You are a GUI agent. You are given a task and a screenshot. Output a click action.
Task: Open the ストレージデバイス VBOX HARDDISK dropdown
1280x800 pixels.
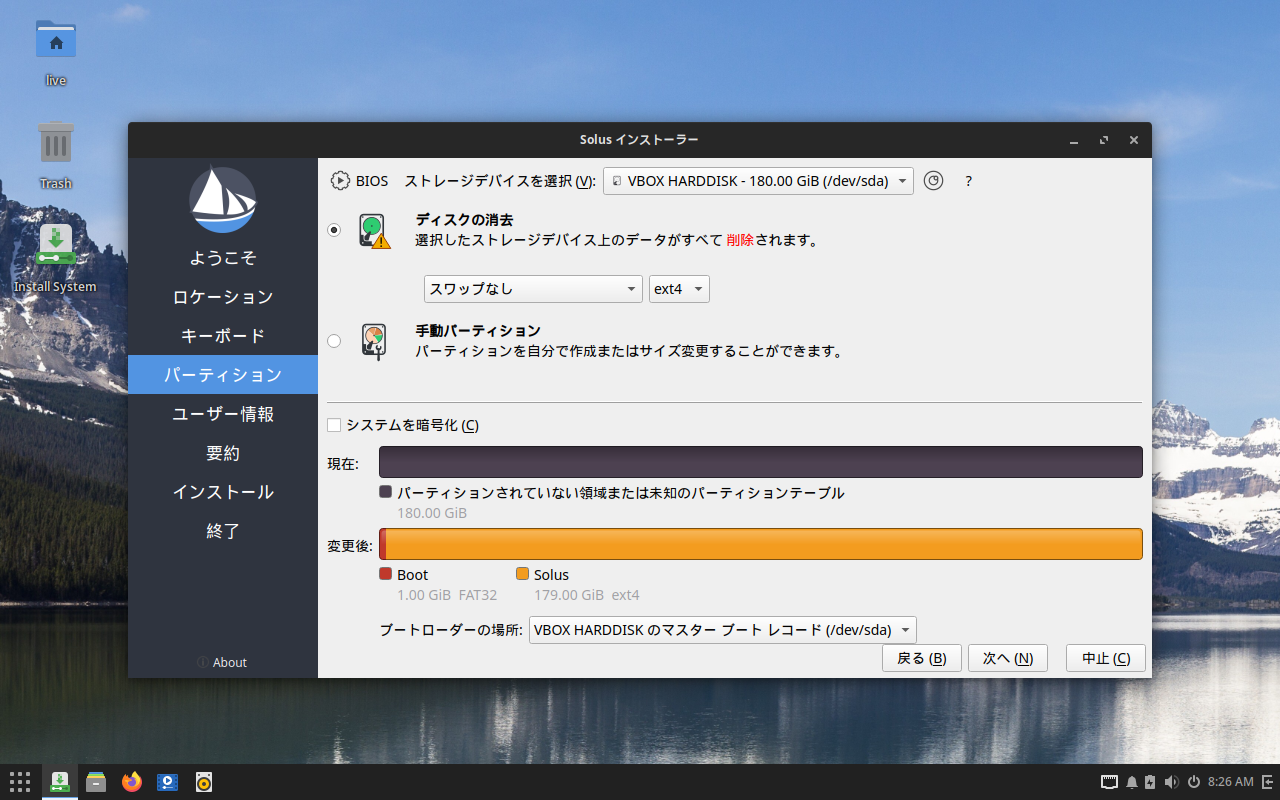758,181
